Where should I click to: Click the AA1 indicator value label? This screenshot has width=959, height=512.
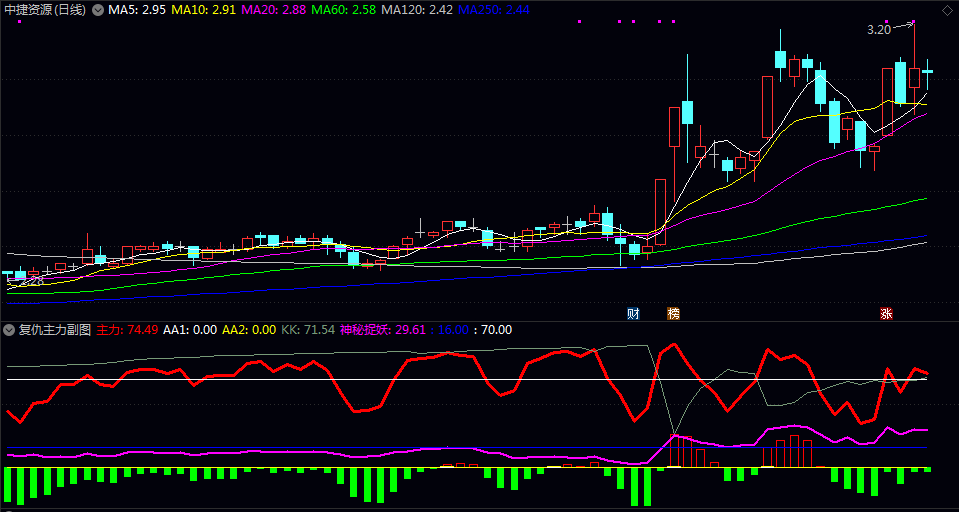tap(190, 329)
